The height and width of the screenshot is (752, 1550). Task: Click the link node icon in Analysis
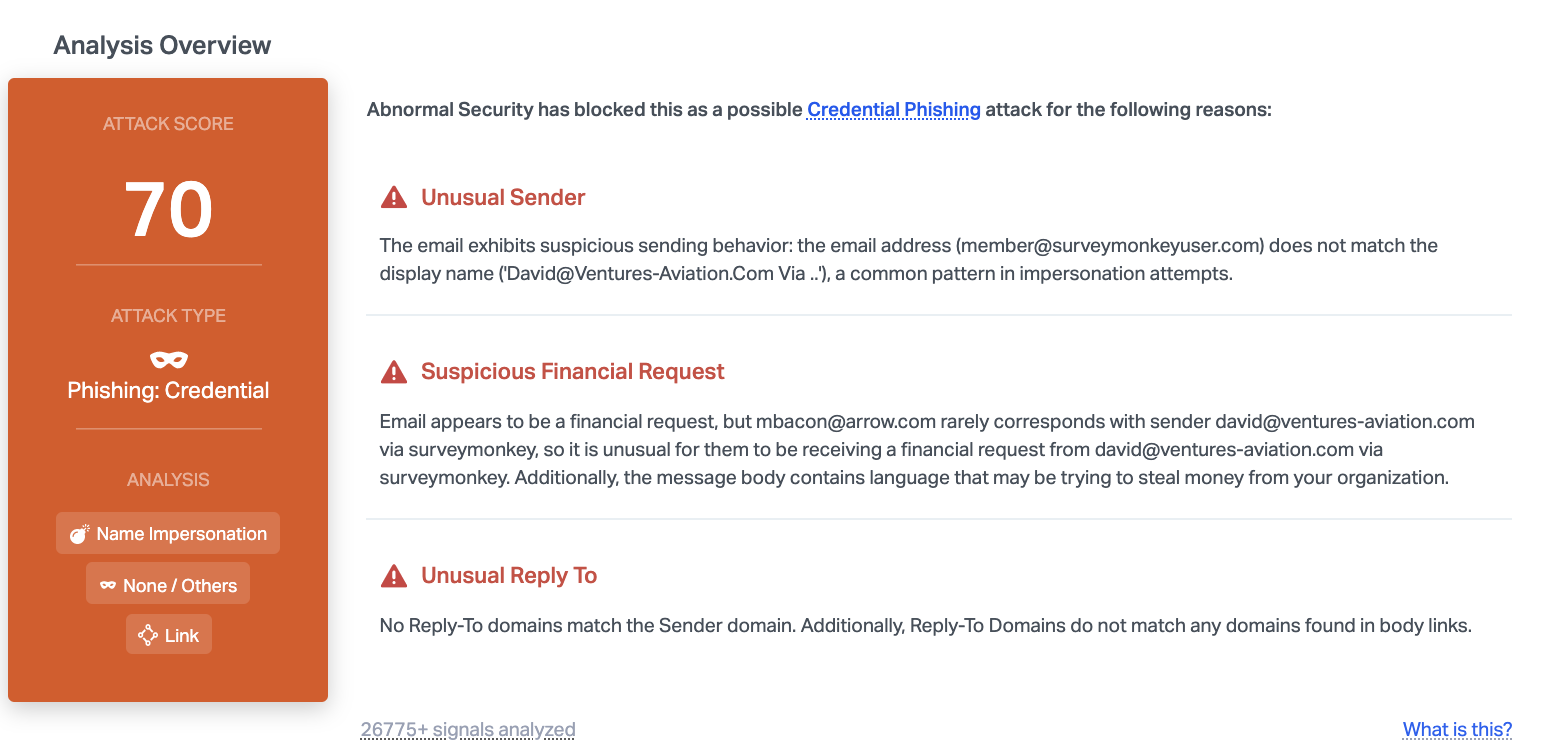[x=148, y=635]
